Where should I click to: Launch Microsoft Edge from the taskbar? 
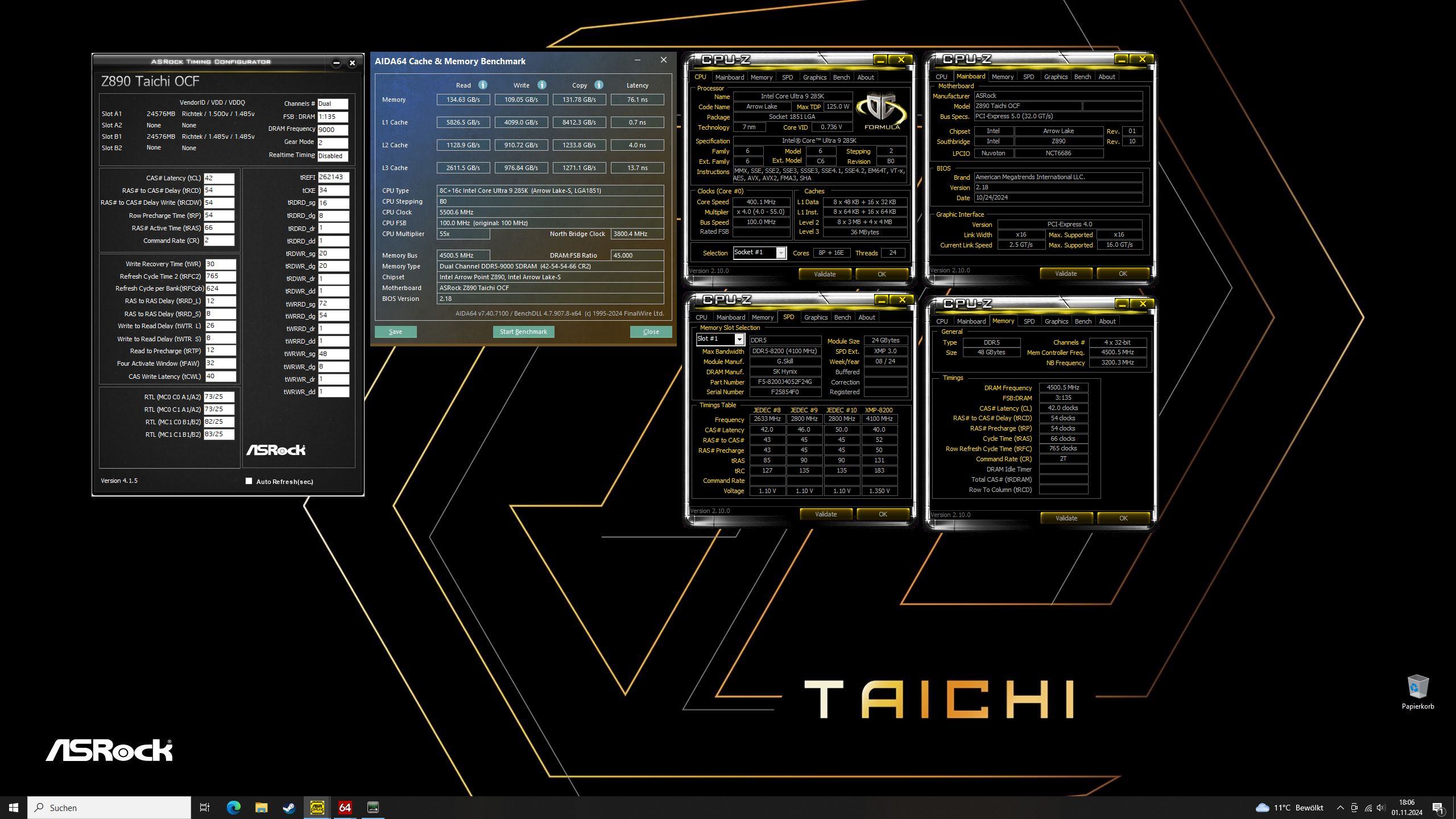pos(233,807)
